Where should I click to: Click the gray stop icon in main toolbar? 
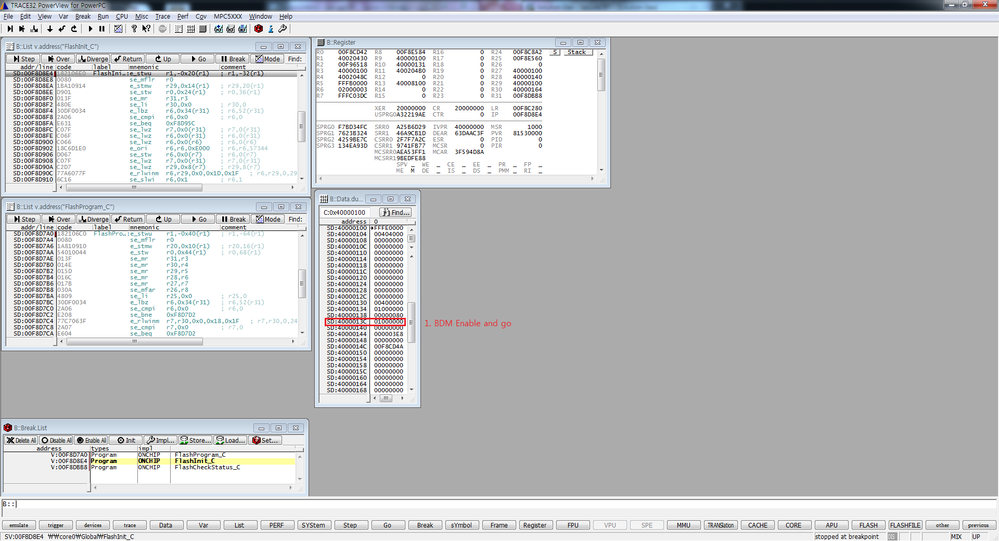162,29
